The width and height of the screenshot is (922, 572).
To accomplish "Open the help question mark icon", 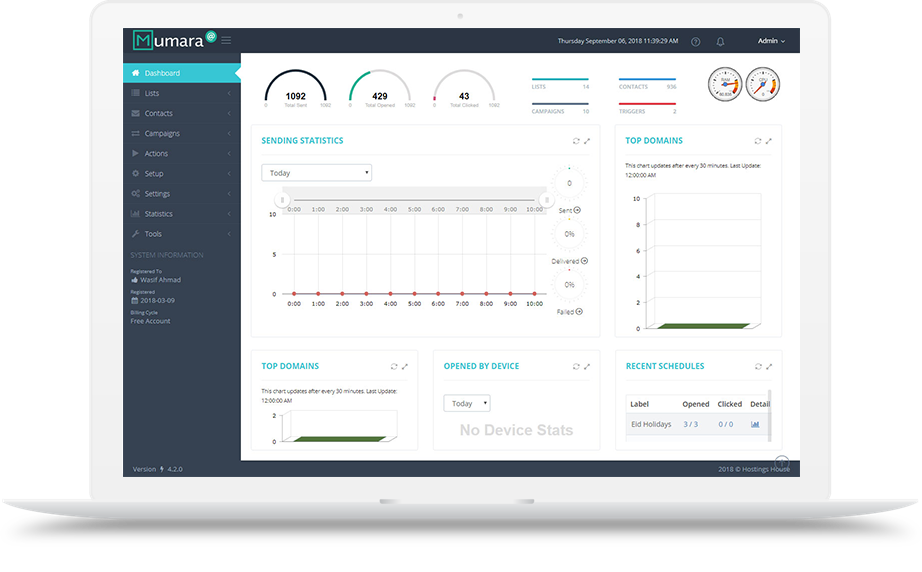I will click(696, 42).
